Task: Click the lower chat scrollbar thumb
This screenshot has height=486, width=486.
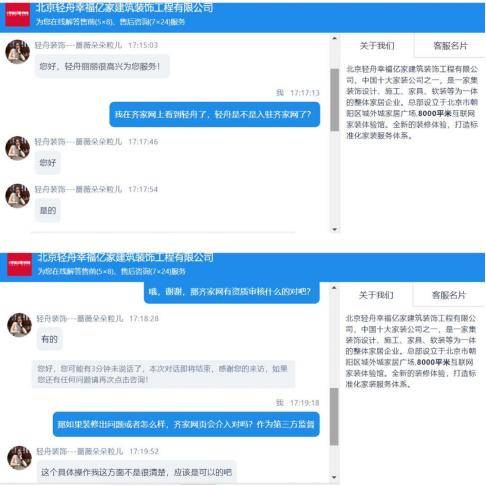Action: (x=334, y=416)
